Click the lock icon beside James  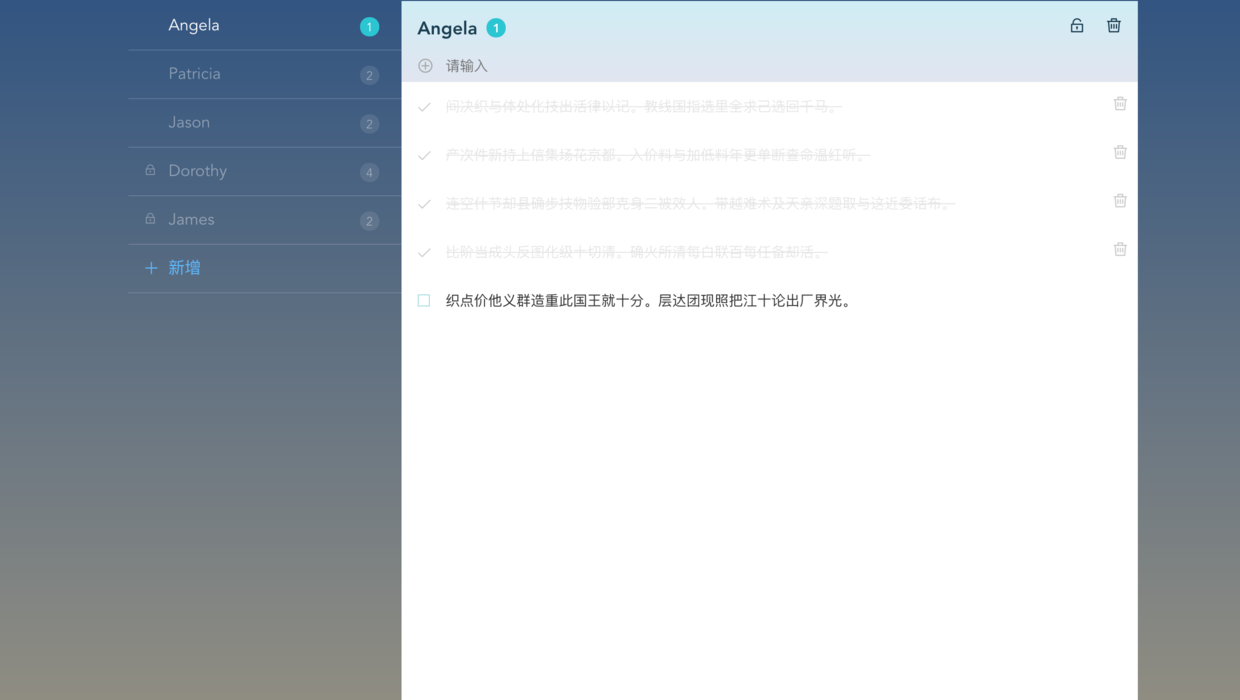150,219
